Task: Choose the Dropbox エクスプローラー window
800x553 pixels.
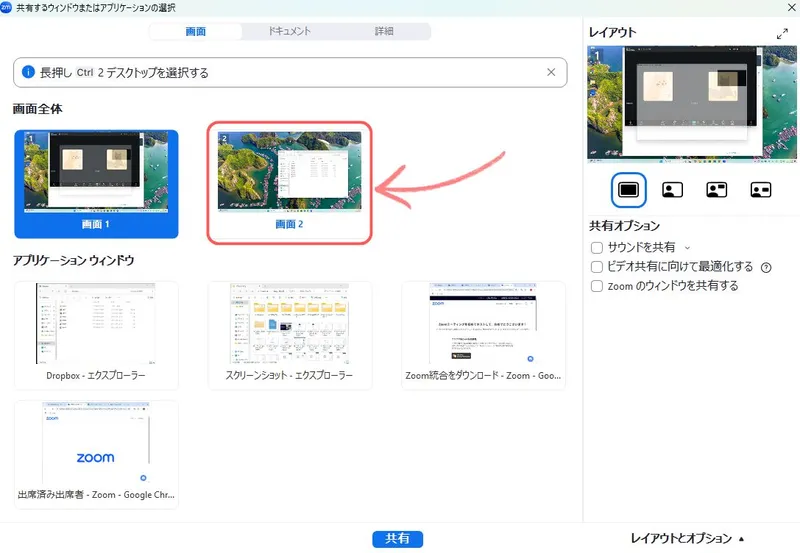Action: click(x=96, y=335)
